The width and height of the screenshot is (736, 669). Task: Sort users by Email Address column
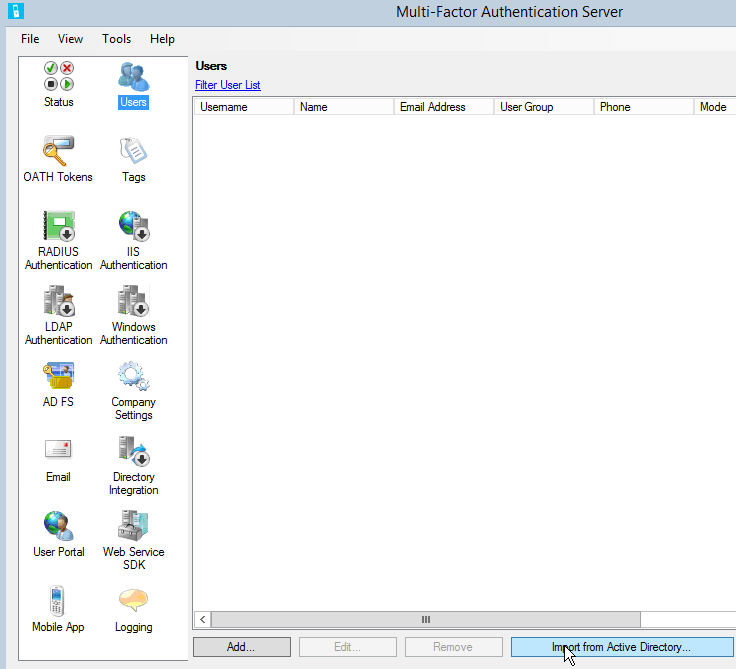pyautogui.click(x=443, y=107)
